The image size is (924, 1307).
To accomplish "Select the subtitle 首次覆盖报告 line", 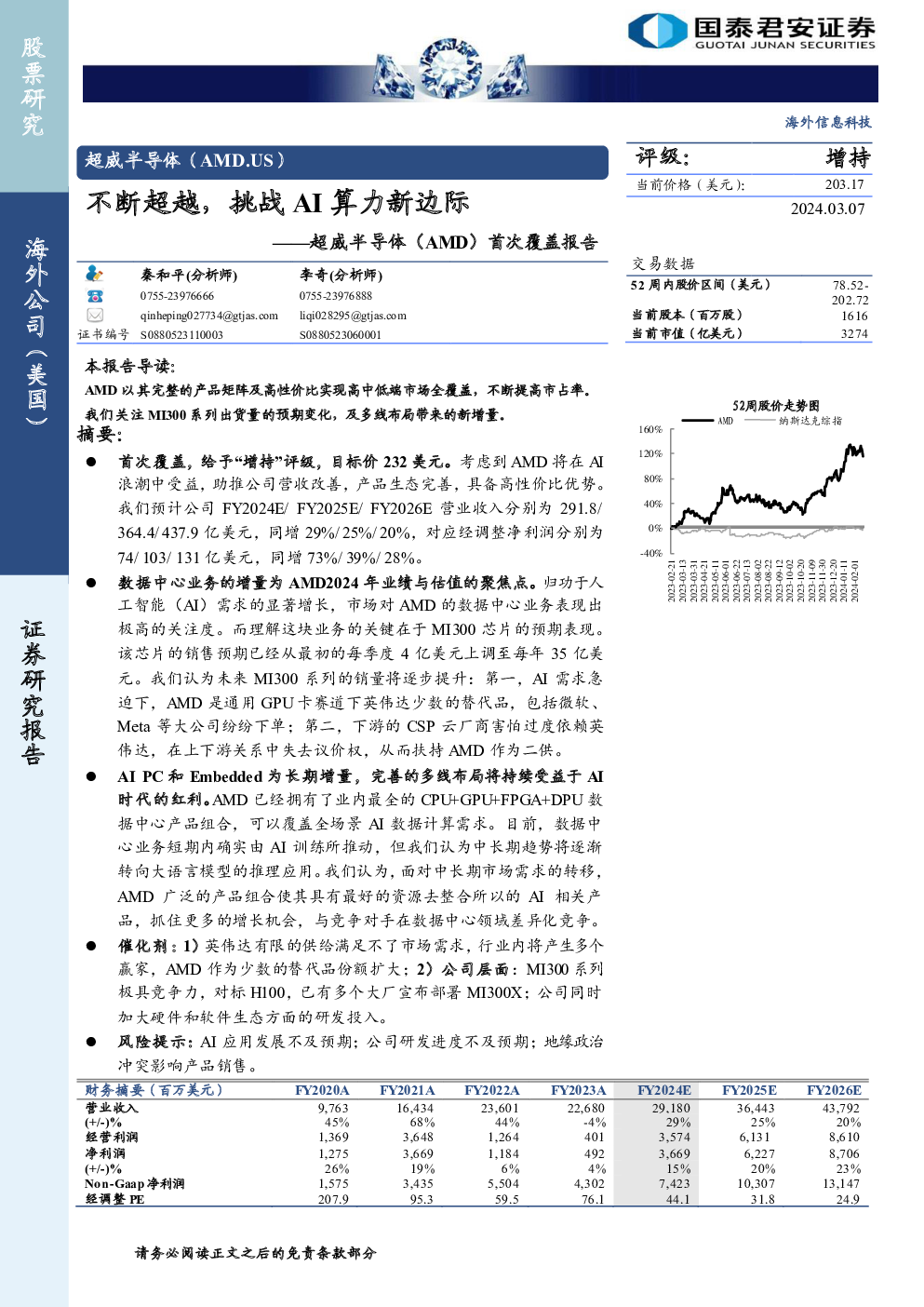I will [x=435, y=242].
